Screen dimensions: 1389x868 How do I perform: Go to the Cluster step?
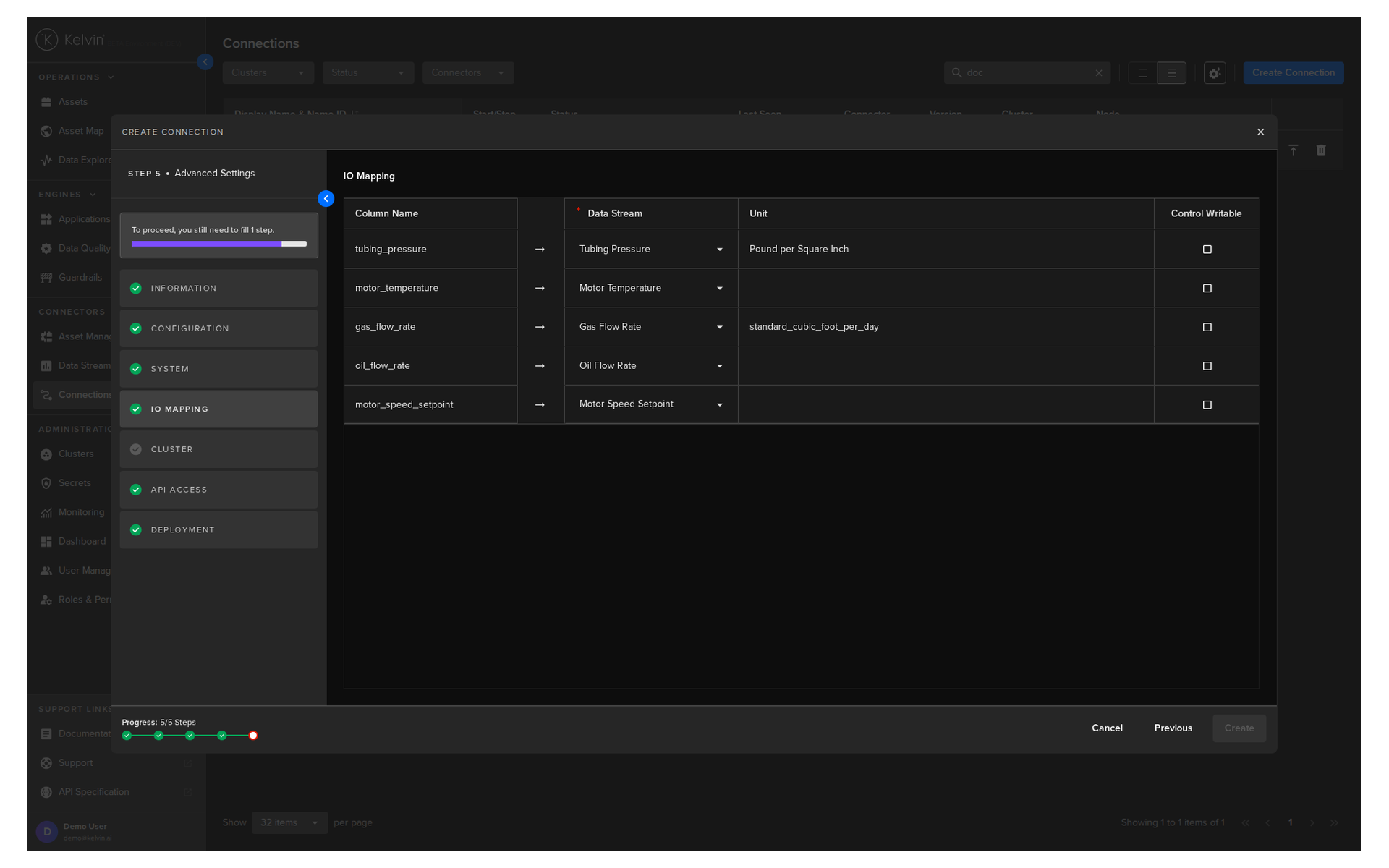(x=218, y=449)
